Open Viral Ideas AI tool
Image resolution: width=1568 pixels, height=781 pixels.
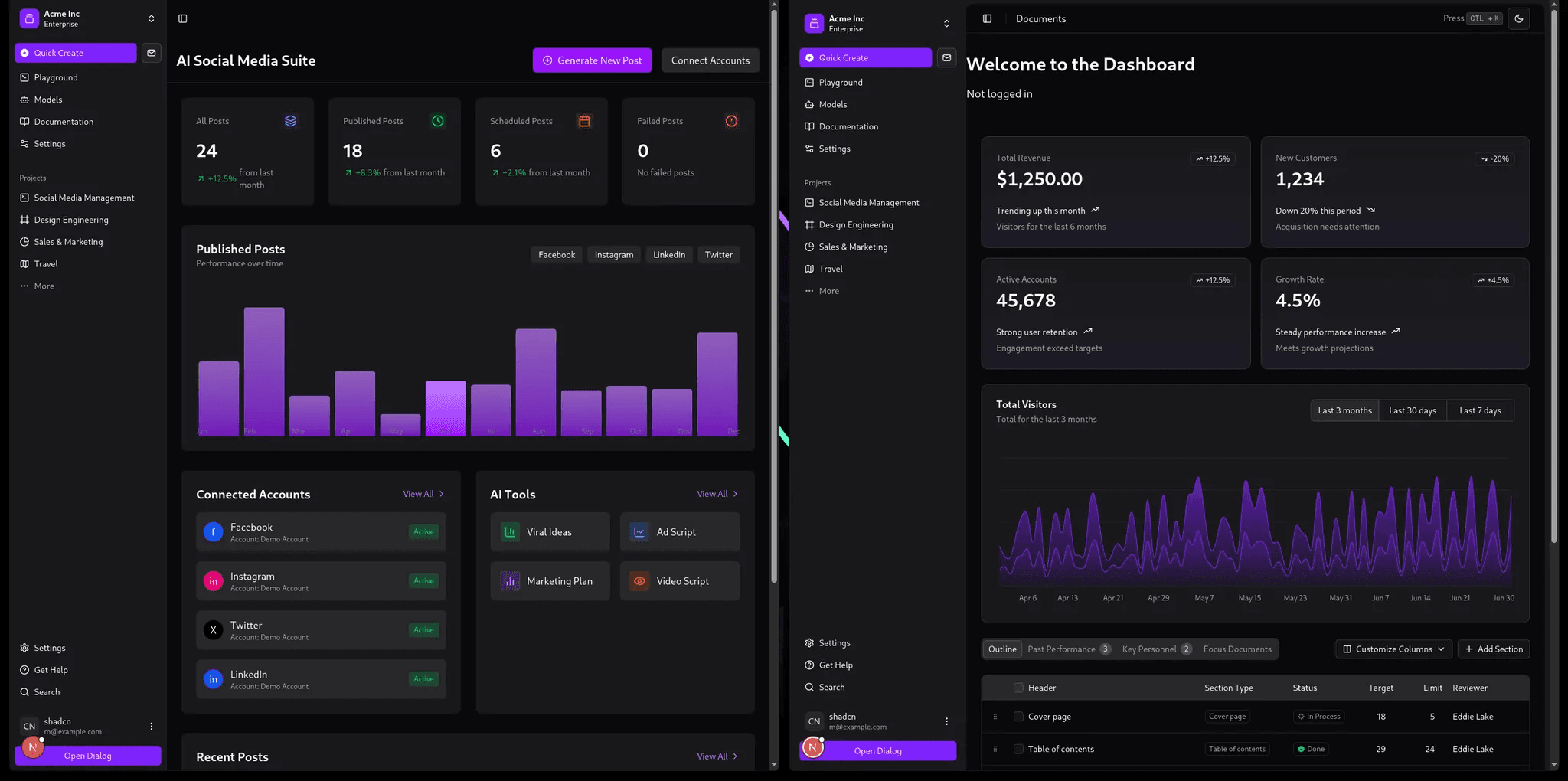[550, 532]
